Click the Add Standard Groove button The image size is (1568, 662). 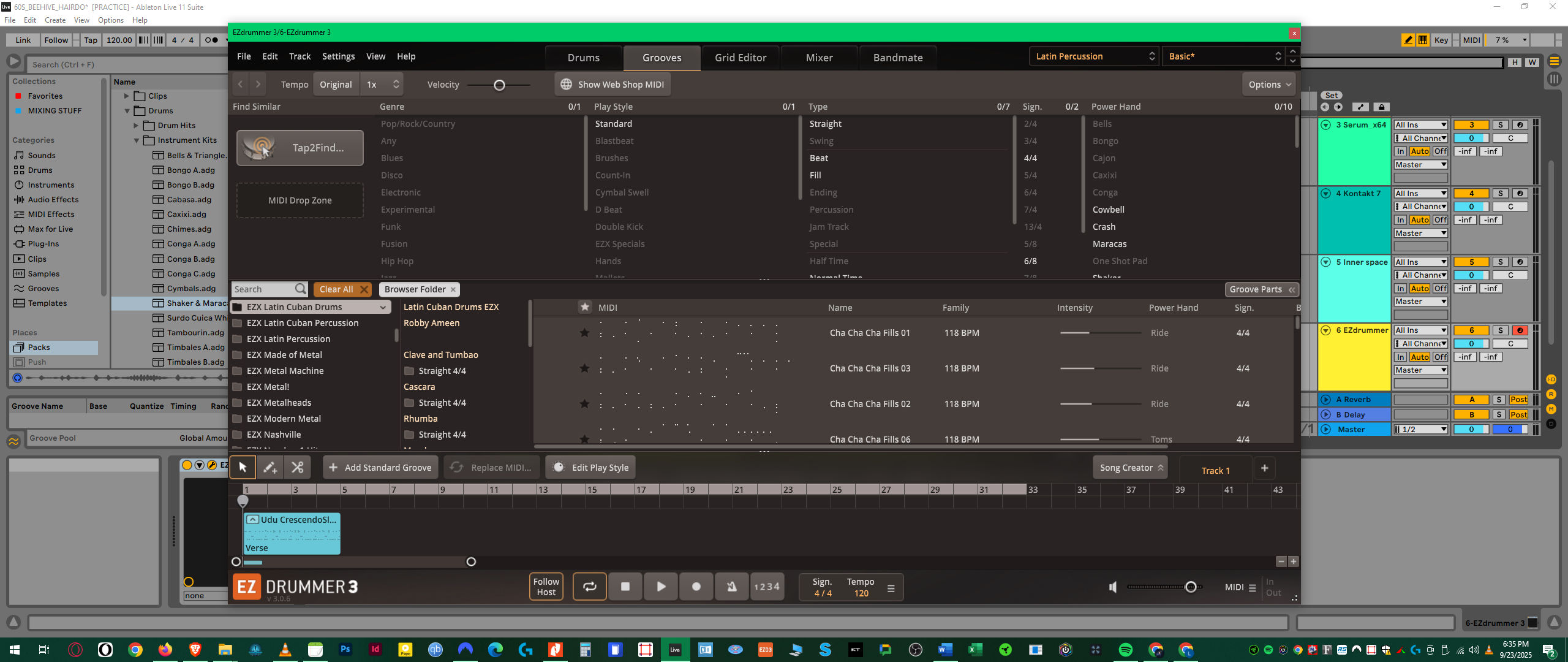click(380, 468)
